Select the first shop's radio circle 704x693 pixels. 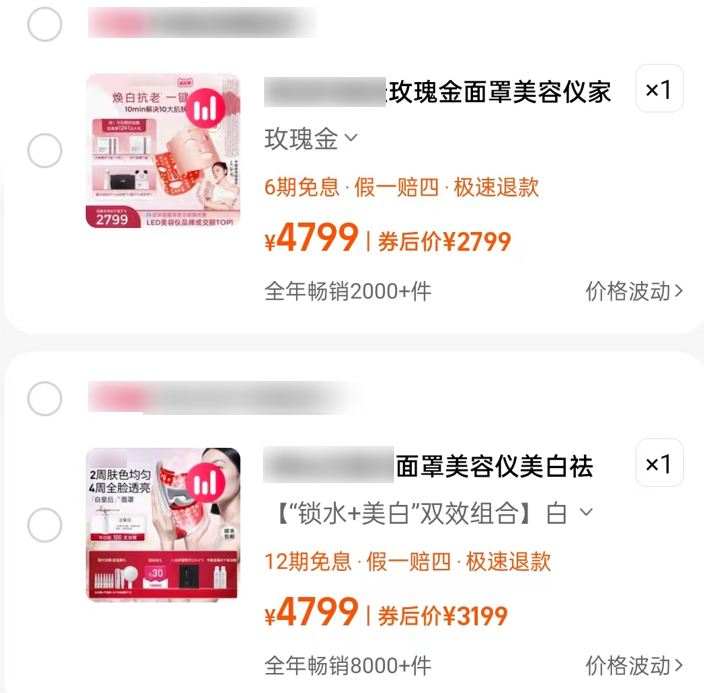(44, 24)
